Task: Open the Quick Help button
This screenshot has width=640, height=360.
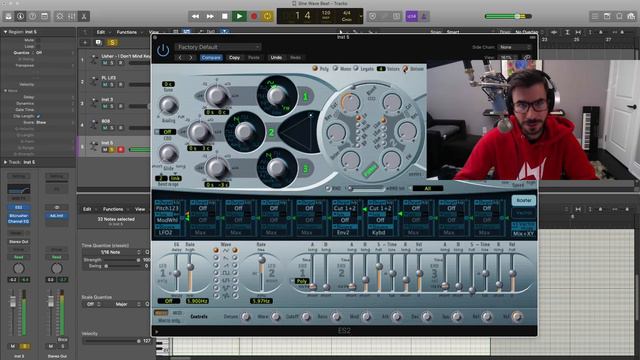Action: click(32, 16)
